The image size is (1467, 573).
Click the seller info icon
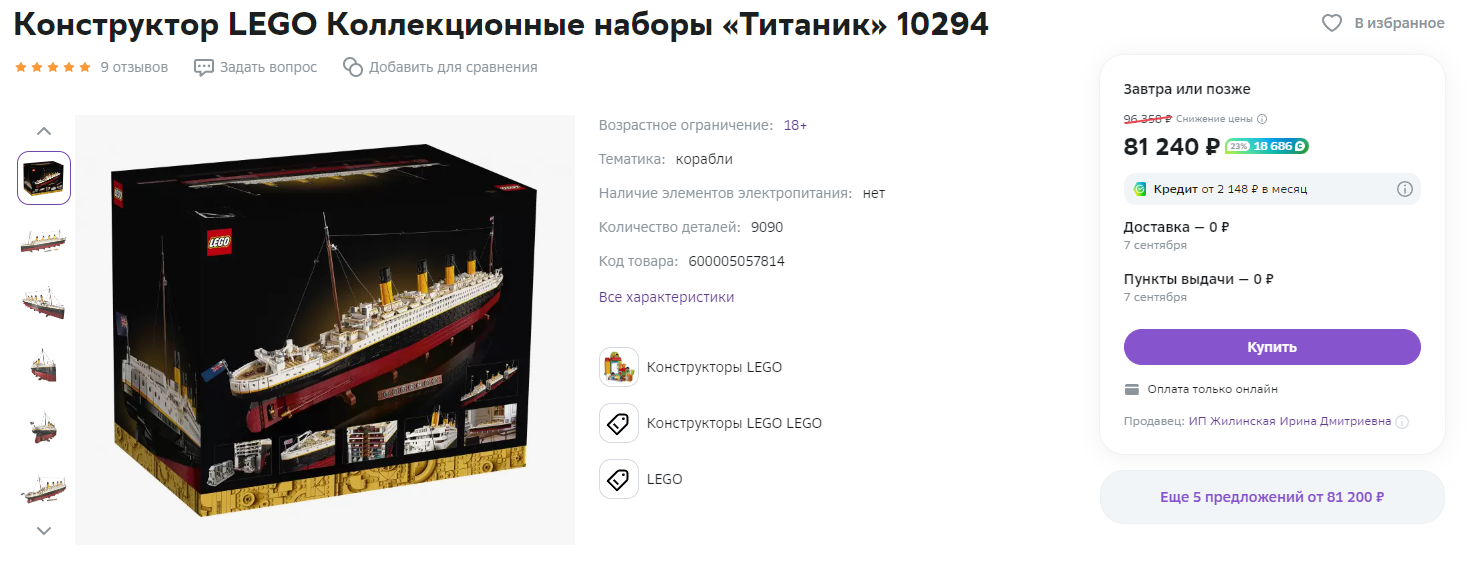tap(1402, 422)
